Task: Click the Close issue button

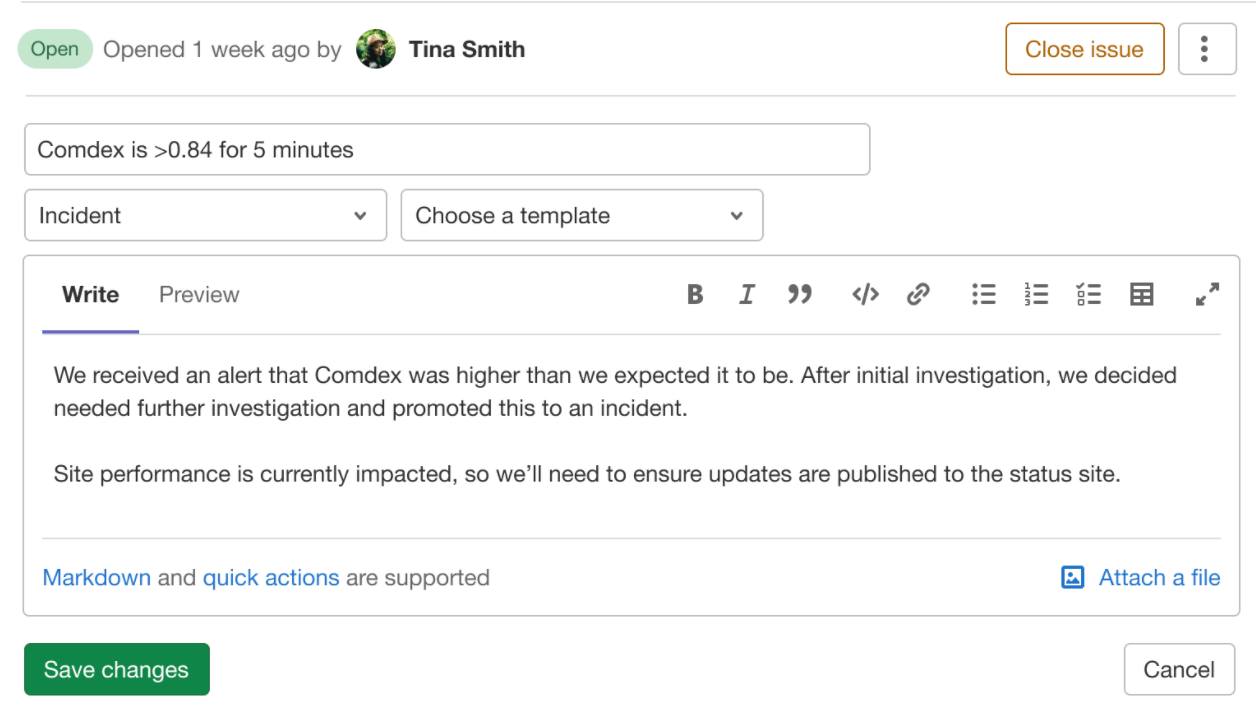Action: [1084, 48]
